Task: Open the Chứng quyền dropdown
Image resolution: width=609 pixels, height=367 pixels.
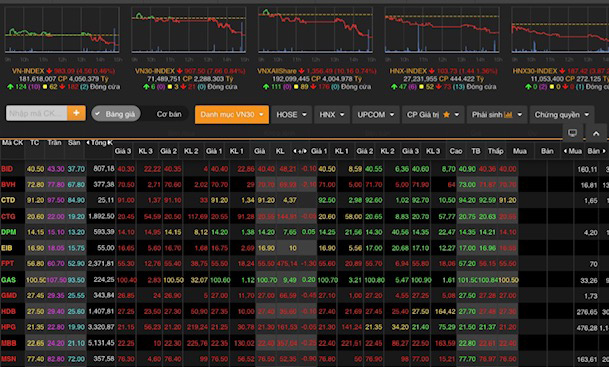Action: 562,115
